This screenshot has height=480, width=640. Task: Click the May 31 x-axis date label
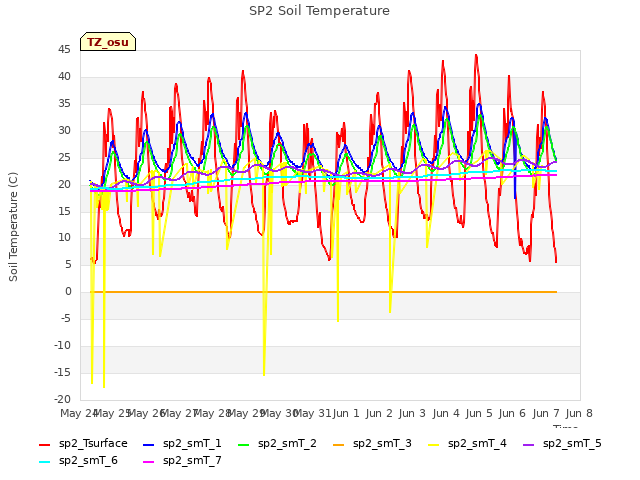pyautogui.click(x=312, y=413)
